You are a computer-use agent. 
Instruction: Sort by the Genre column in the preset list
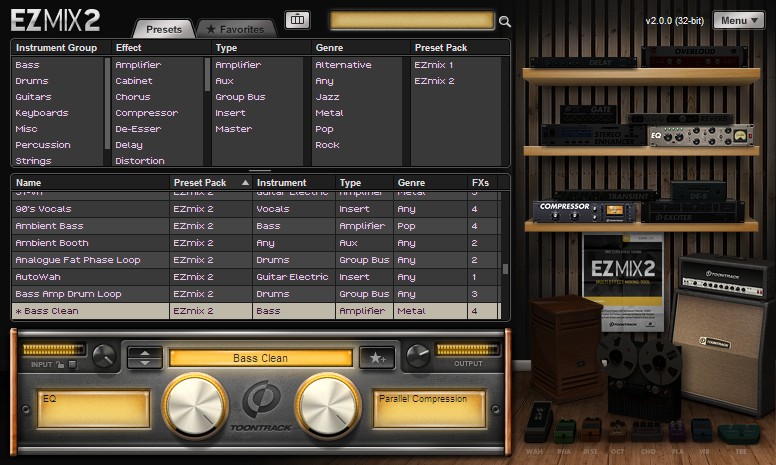pyautogui.click(x=430, y=183)
